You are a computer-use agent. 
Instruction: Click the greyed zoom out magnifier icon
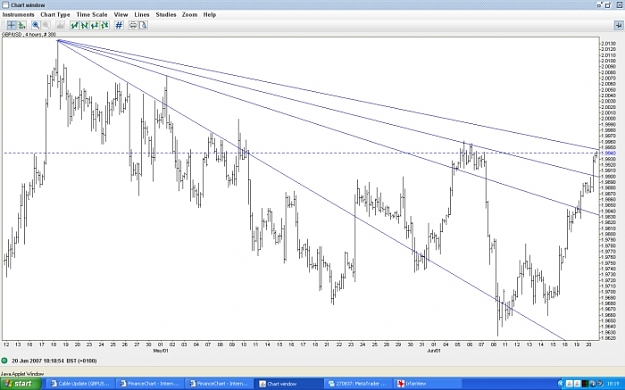tap(46, 26)
